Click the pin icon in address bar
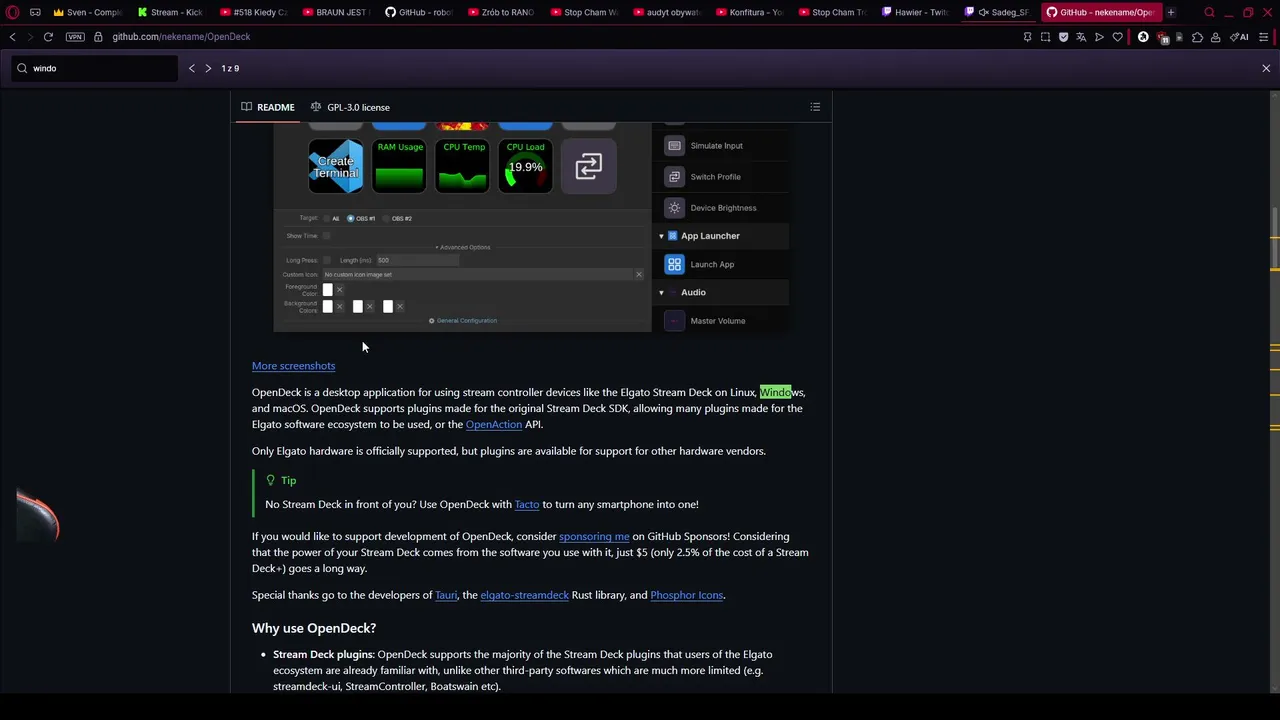Viewport: 1280px width, 720px height. pos(1027,37)
